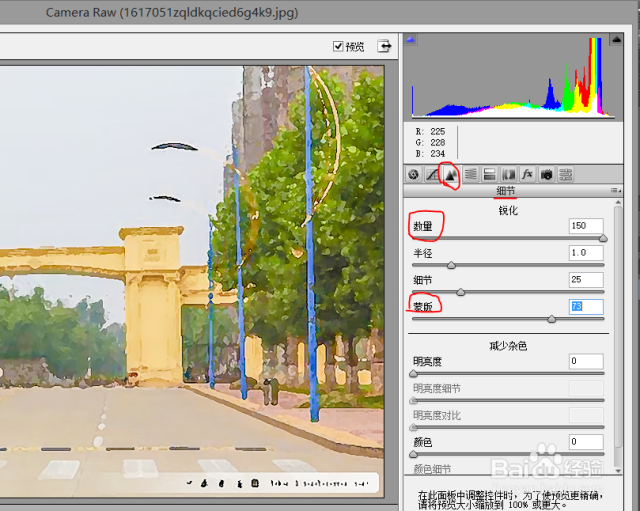Click the 半径 value field showing 1.0

(x=586, y=253)
